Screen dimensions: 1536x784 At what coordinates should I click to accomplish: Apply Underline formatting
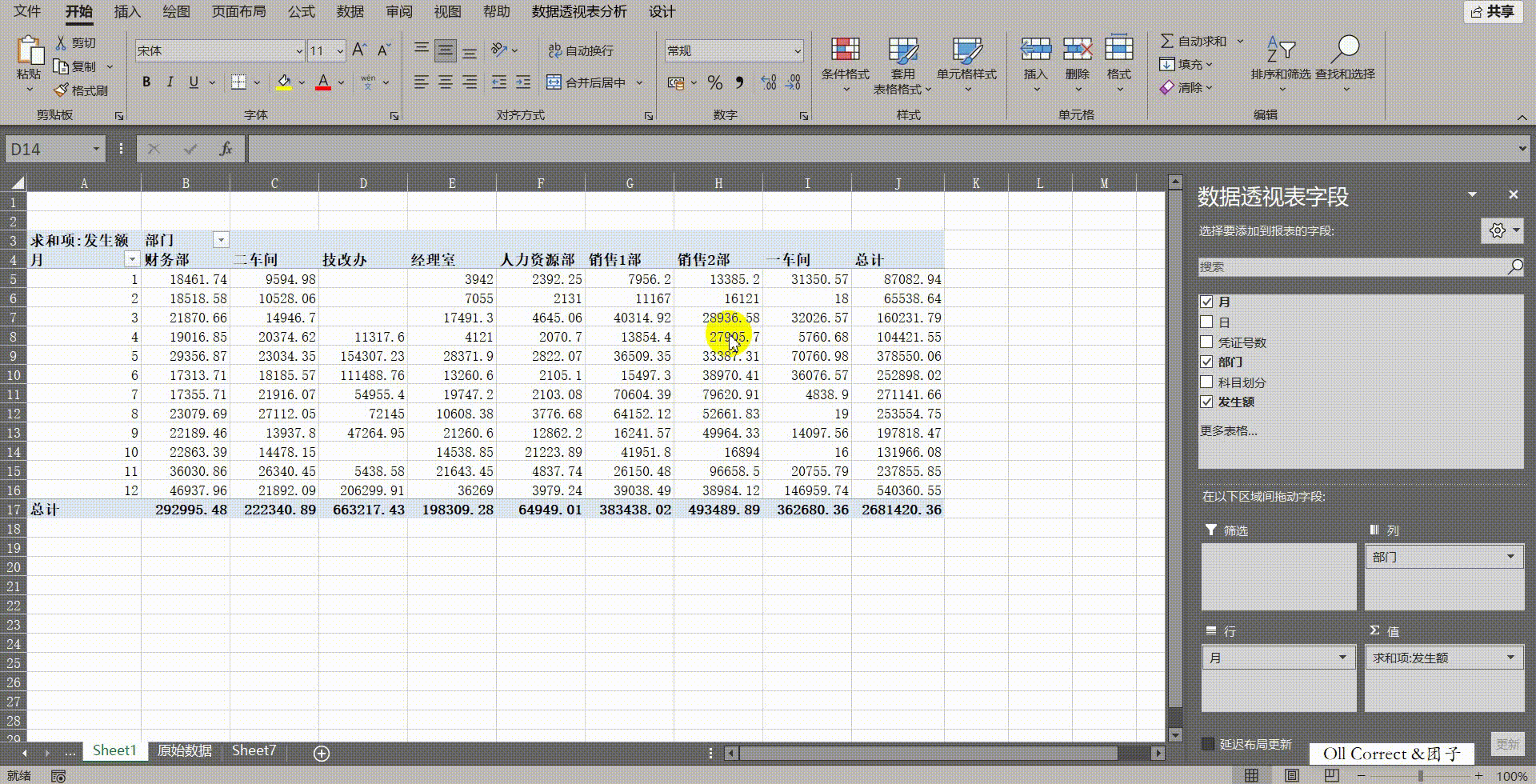[193, 82]
